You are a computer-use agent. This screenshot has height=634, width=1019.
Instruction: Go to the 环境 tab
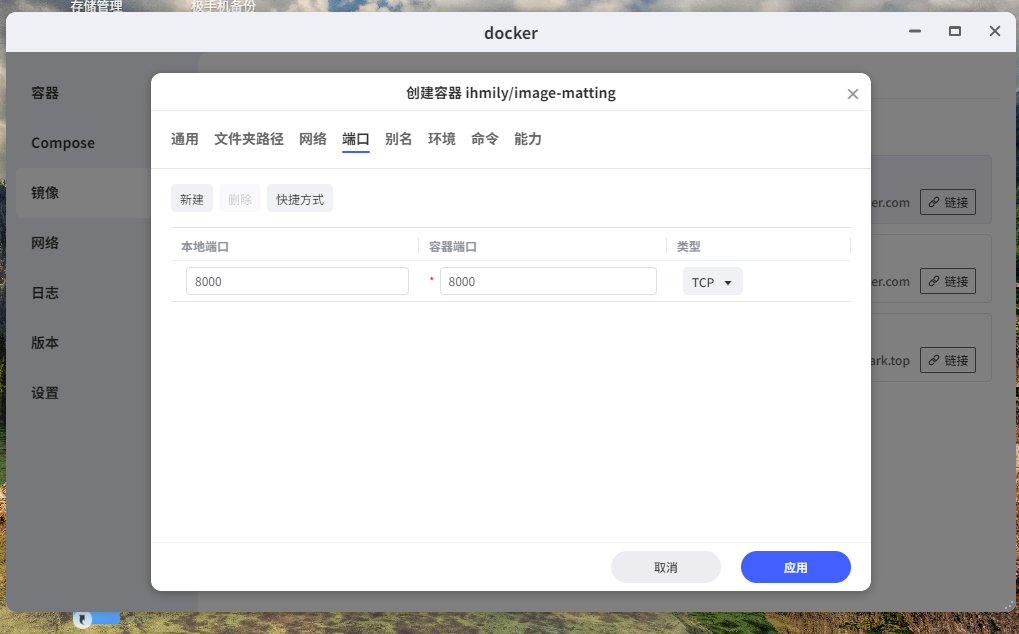[x=441, y=139]
